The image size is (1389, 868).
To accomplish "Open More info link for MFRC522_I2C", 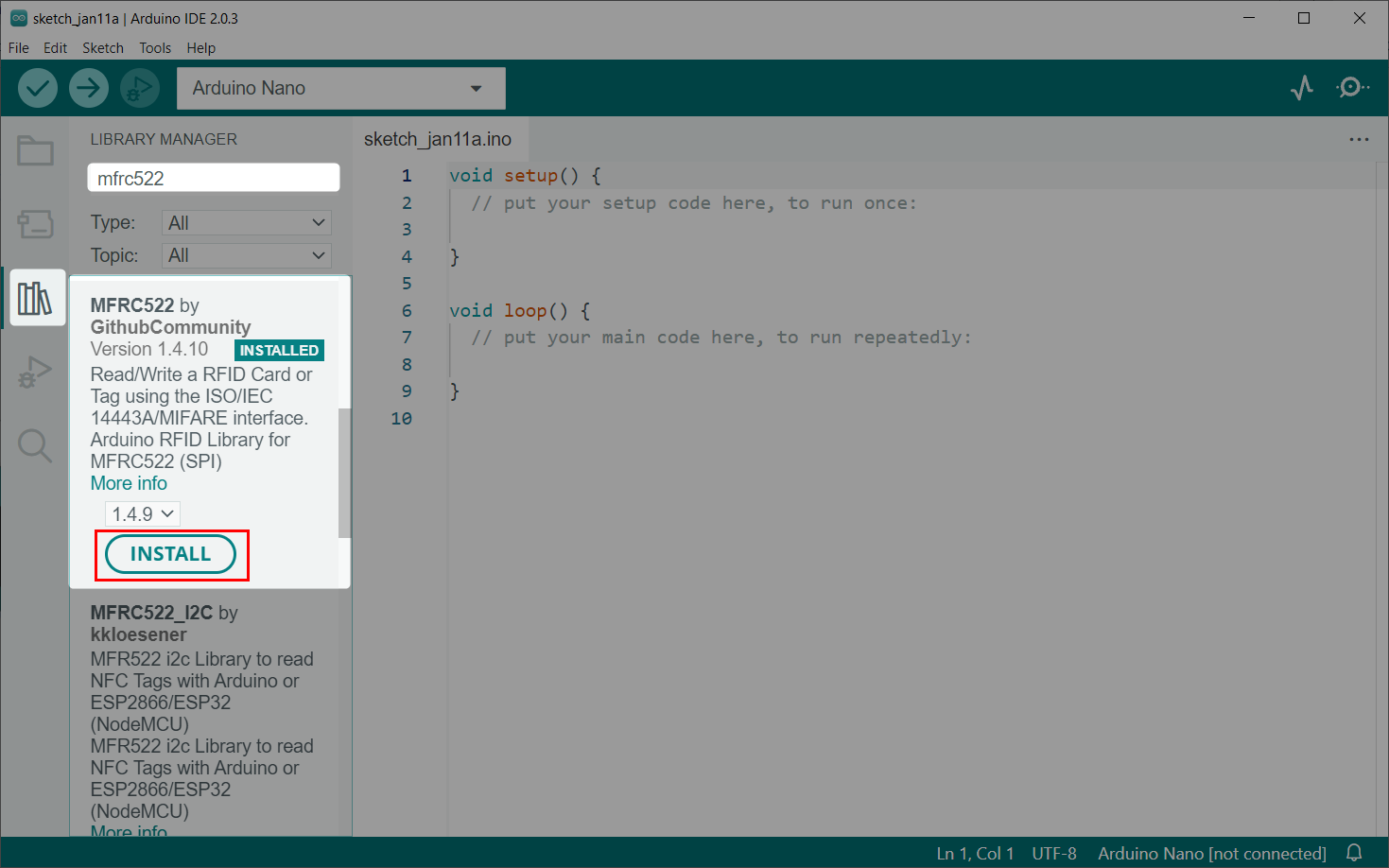I will pos(129,830).
